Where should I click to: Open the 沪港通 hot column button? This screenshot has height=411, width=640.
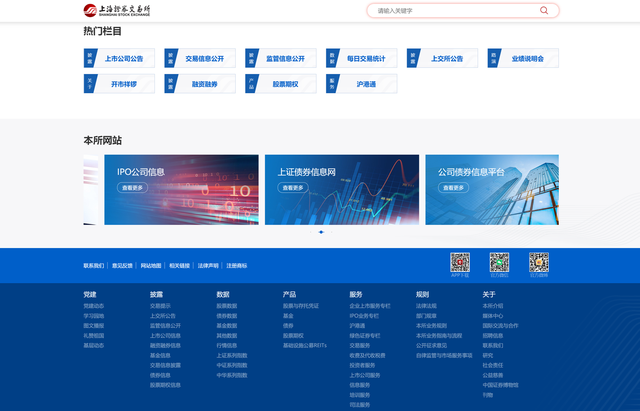click(362, 84)
